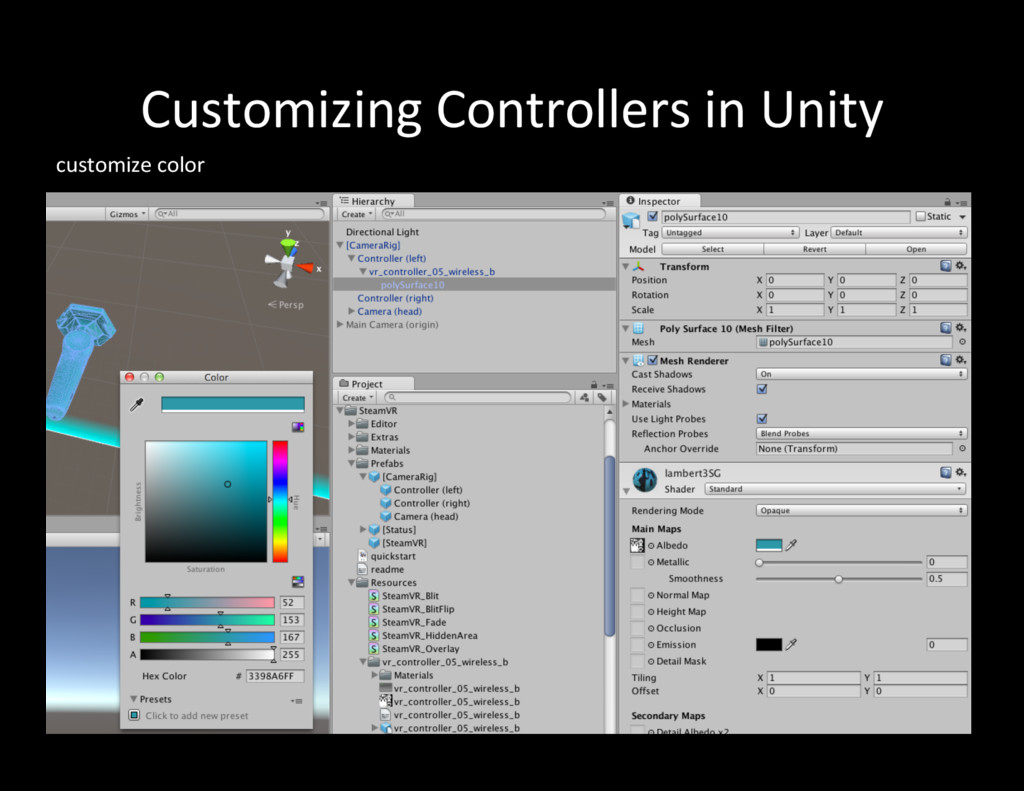Toggle Use Light Probes checkbox
Screen dimensions: 1024x791
761,419
